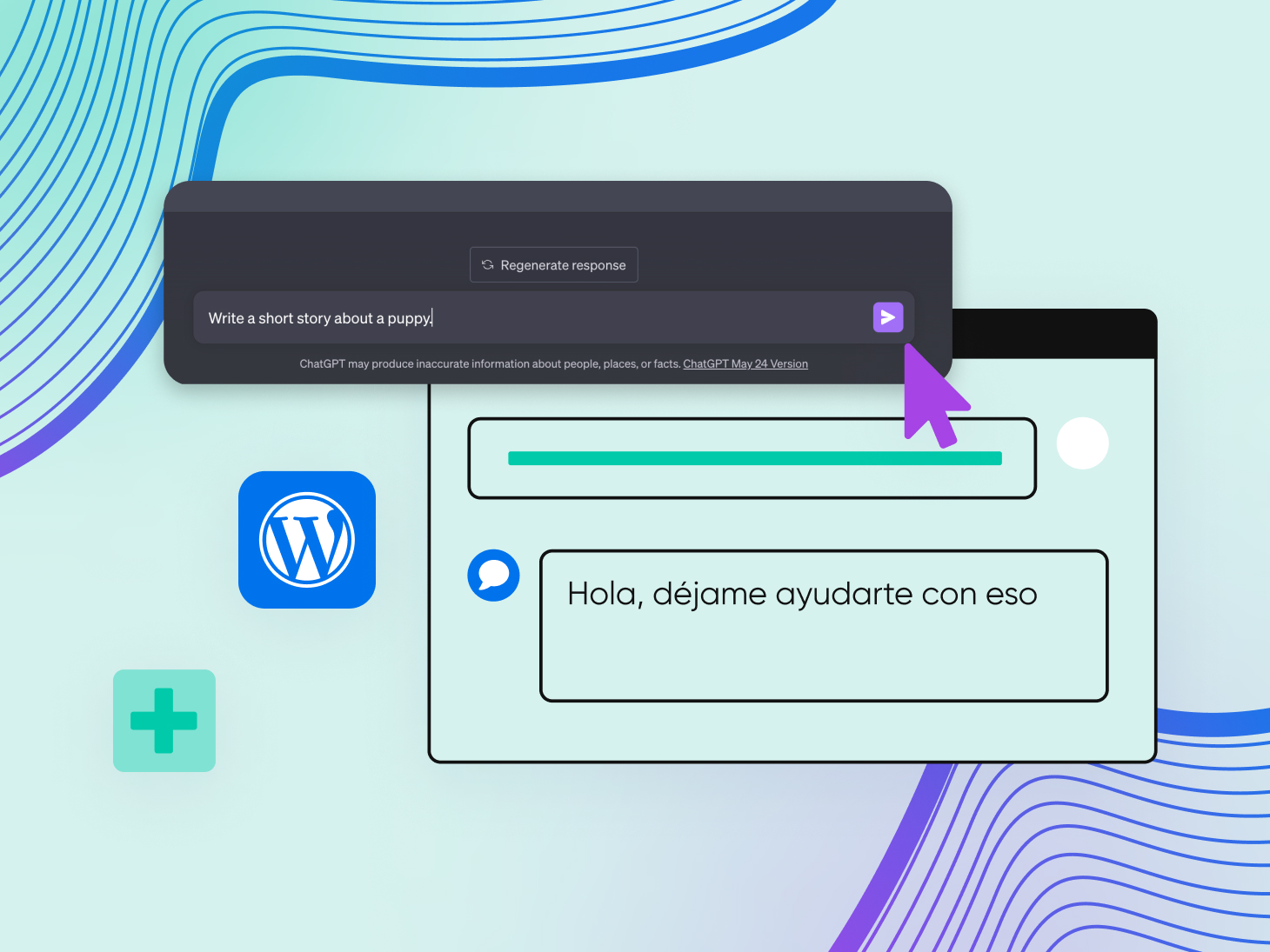Click the black title bar of chat window
This screenshot has width=1270, height=952.
pos(1053,335)
